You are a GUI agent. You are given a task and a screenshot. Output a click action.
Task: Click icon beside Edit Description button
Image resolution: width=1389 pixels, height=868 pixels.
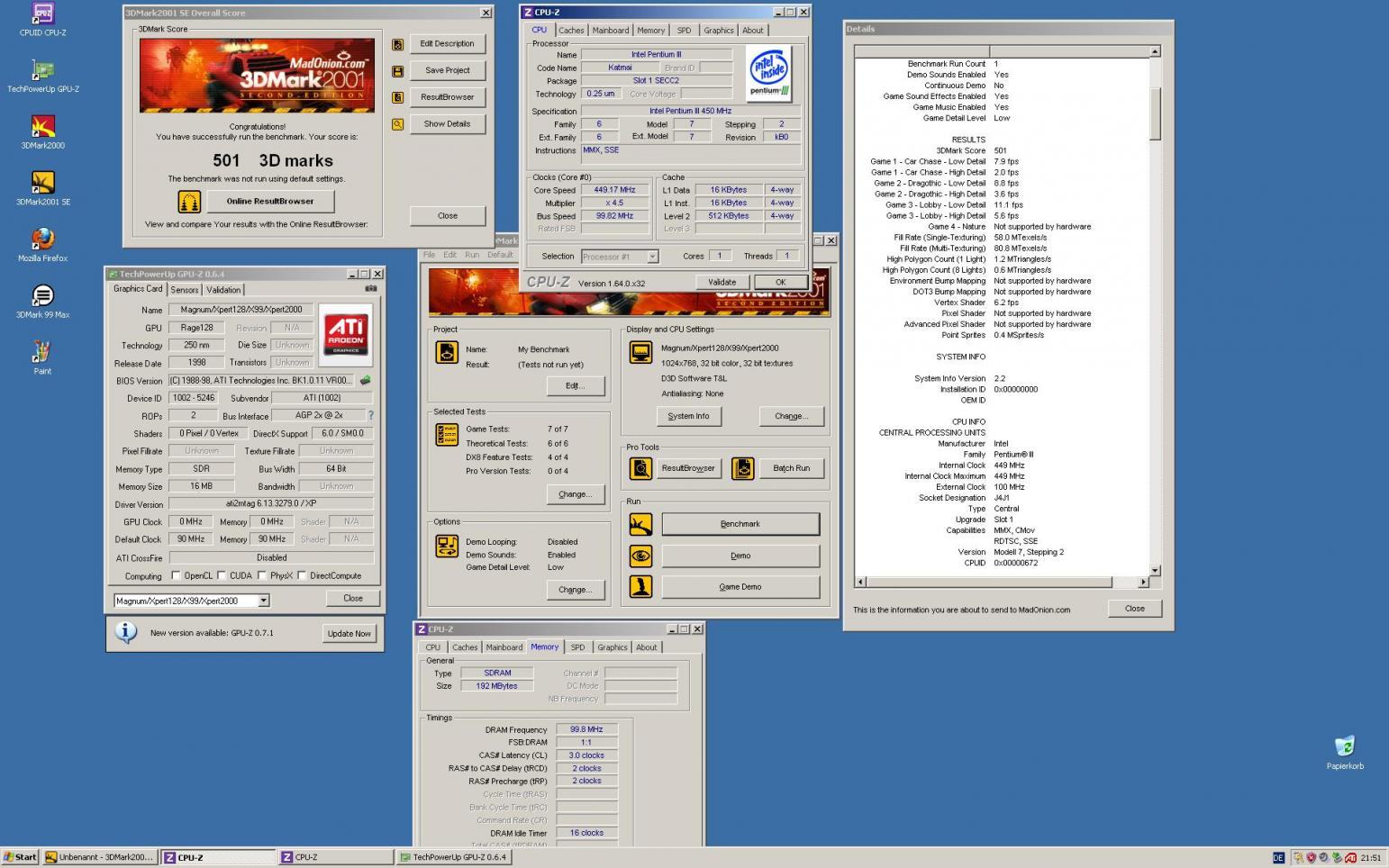pos(397,44)
